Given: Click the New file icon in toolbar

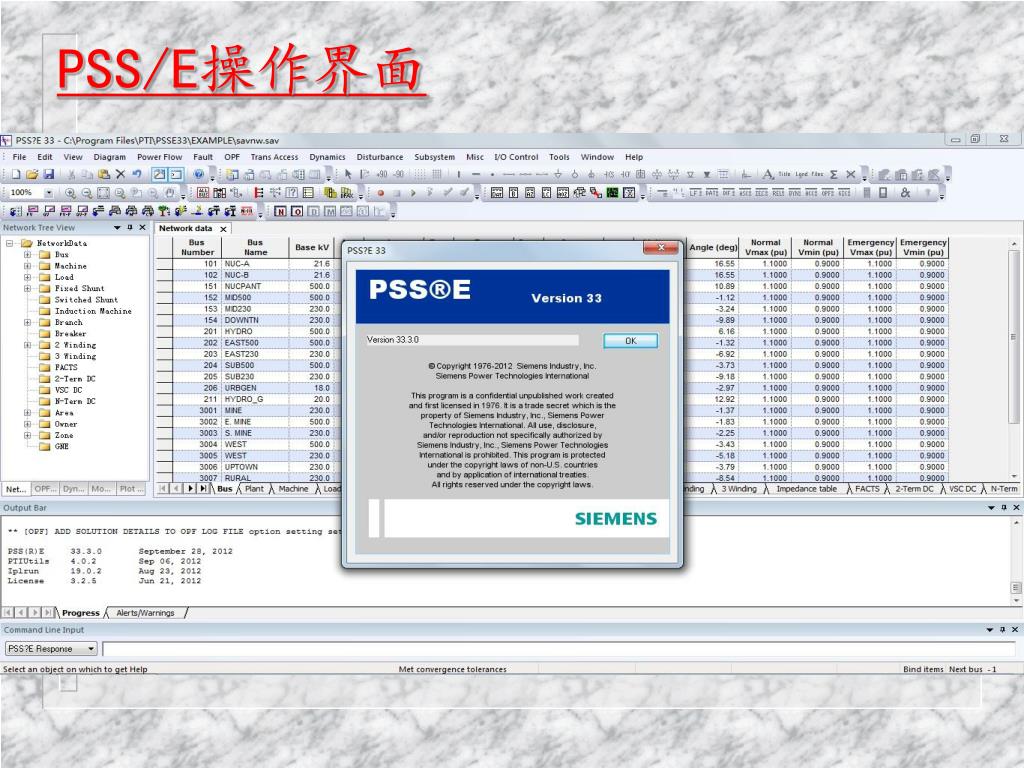Looking at the screenshot, I should pyautogui.click(x=16, y=174).
